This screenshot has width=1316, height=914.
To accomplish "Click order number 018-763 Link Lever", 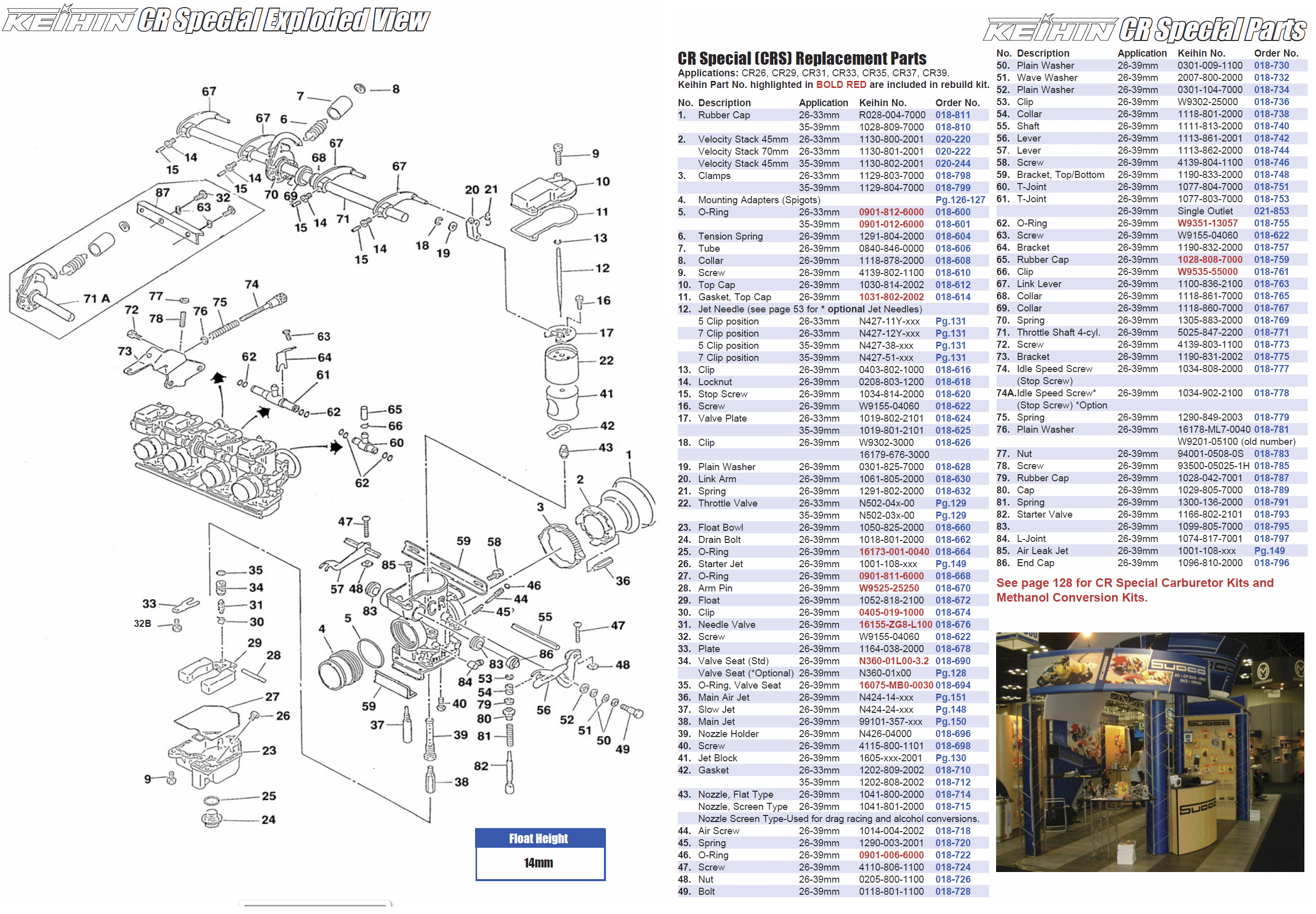I will point(1272,284).
